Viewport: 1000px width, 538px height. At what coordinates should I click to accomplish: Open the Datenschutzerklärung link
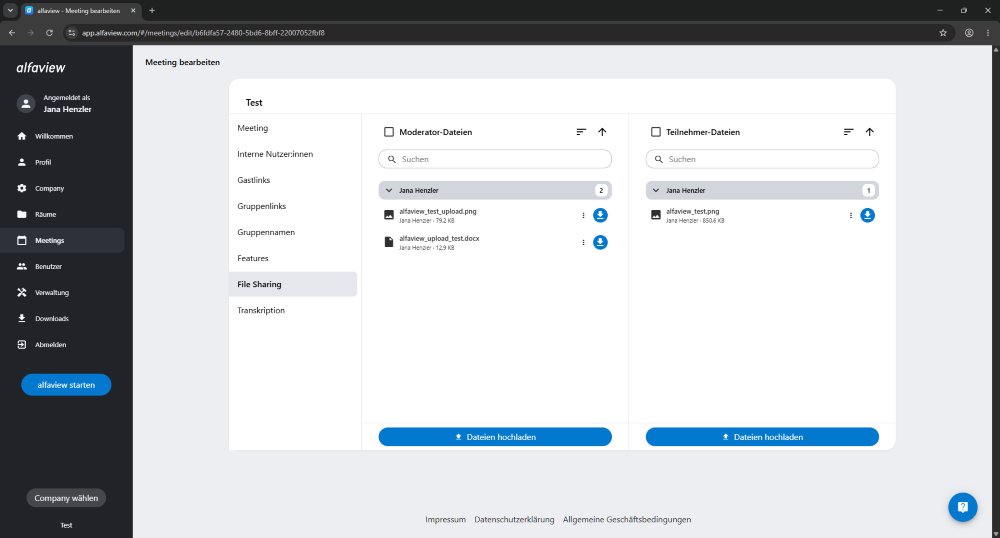(x=514, y=520)
